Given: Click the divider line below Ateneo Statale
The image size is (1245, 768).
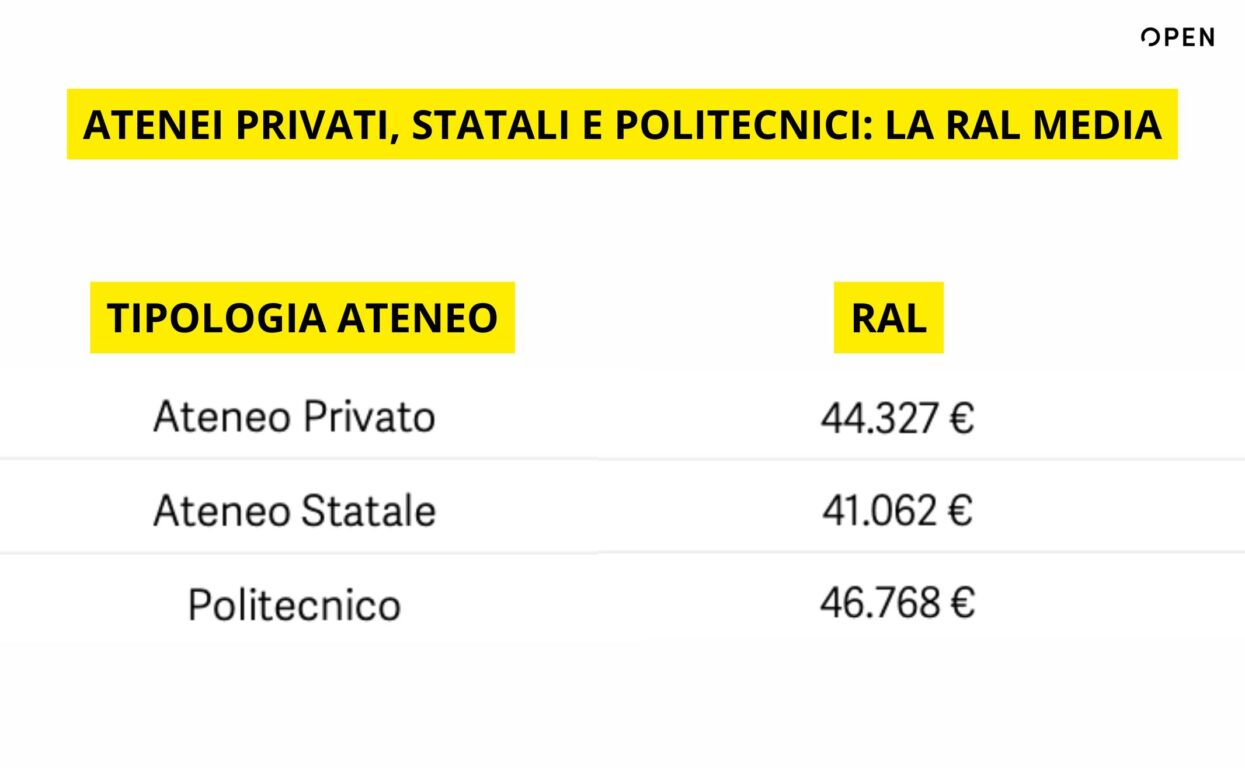Looking at the screenshot, I should (x=622, y=552).
